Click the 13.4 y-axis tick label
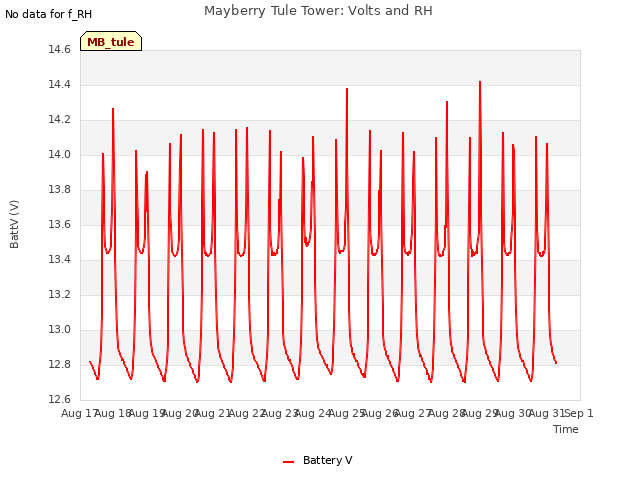Viewport: 640px width, 480px height. [59, 260]
